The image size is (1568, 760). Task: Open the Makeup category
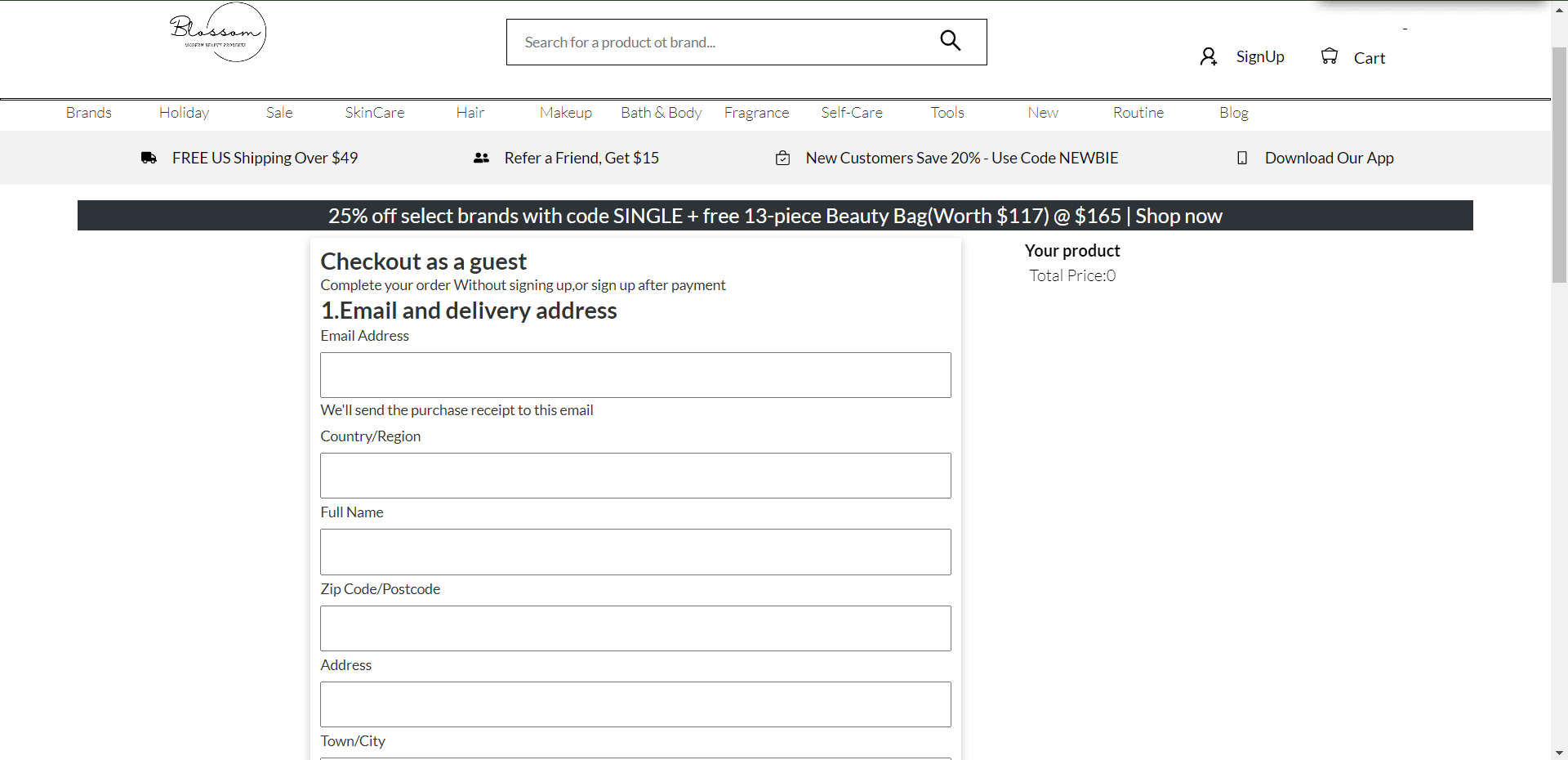coord(565,113)
